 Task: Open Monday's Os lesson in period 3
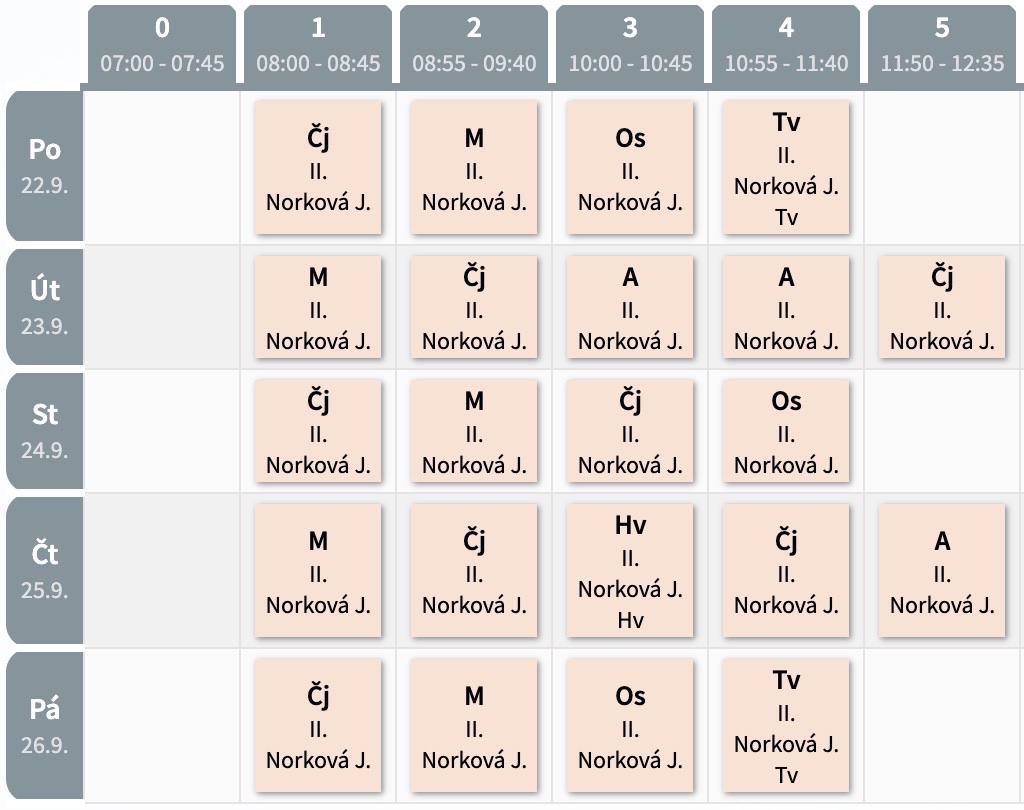coord(630,167)
